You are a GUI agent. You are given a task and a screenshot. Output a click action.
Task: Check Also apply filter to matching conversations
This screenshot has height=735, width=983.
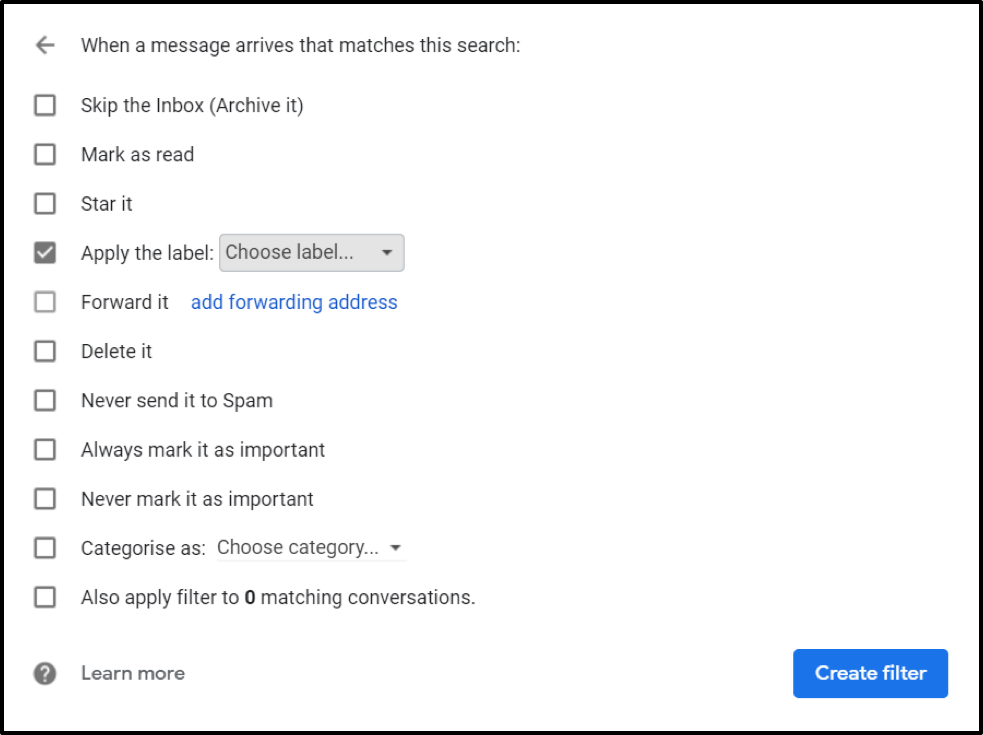click(45, 597)
